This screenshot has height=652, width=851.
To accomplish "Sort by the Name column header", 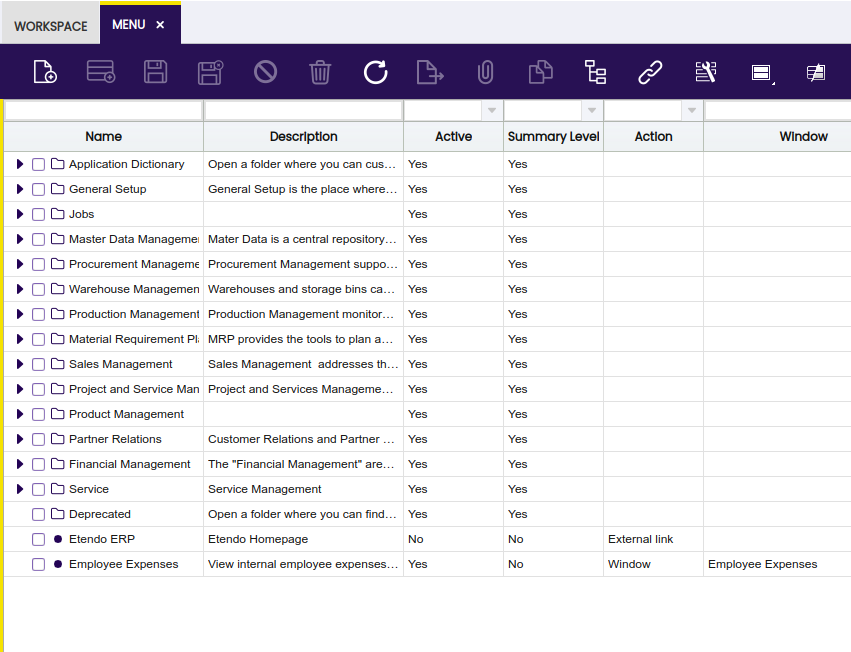I will click(x=104, y=136).
